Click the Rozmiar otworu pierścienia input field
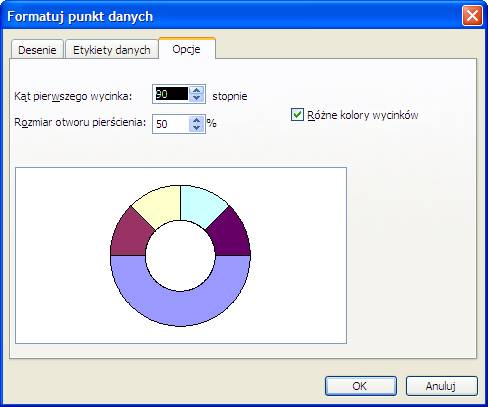488x407 pixels. [x=171, y=124]
